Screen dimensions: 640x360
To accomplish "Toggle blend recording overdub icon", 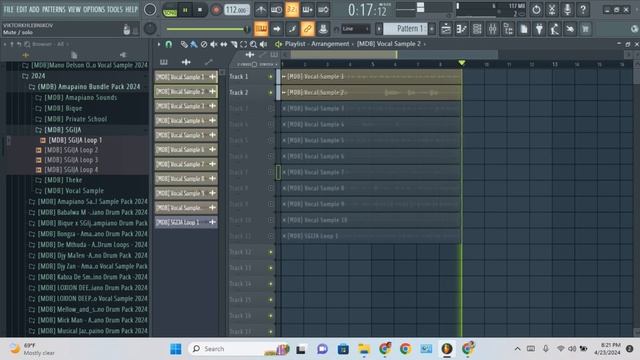I will [307, 10].
